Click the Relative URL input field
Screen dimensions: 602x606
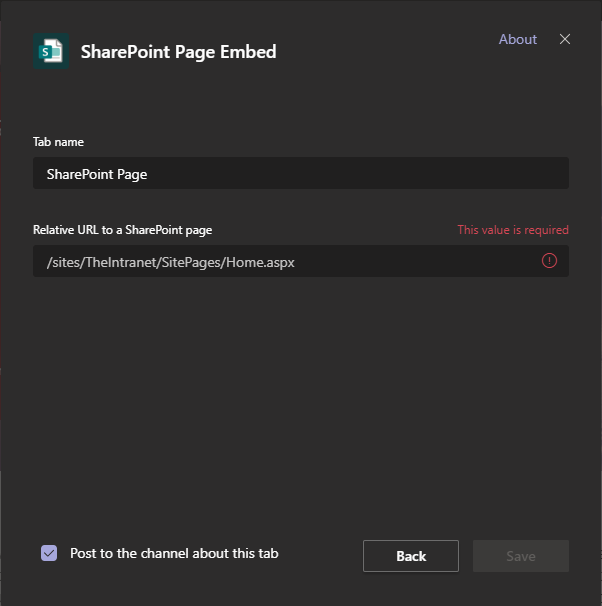pyautogui.click(x=301, y=261)
